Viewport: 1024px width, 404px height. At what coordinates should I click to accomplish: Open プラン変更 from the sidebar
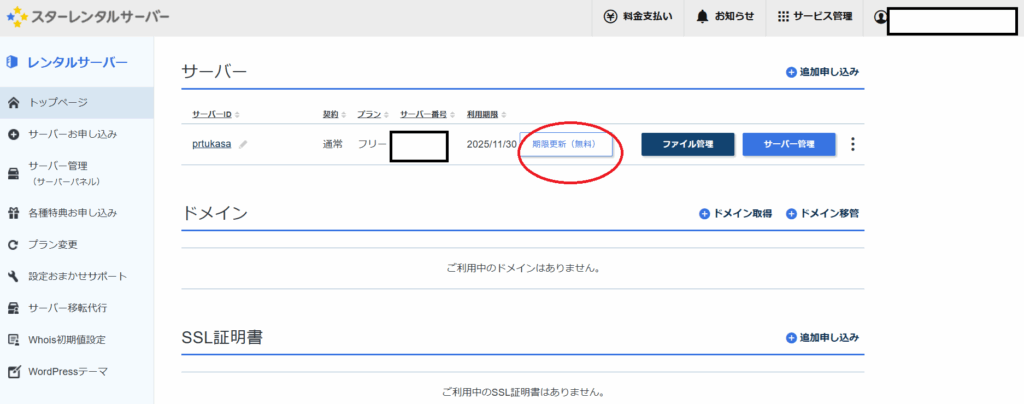click(53, 244)
